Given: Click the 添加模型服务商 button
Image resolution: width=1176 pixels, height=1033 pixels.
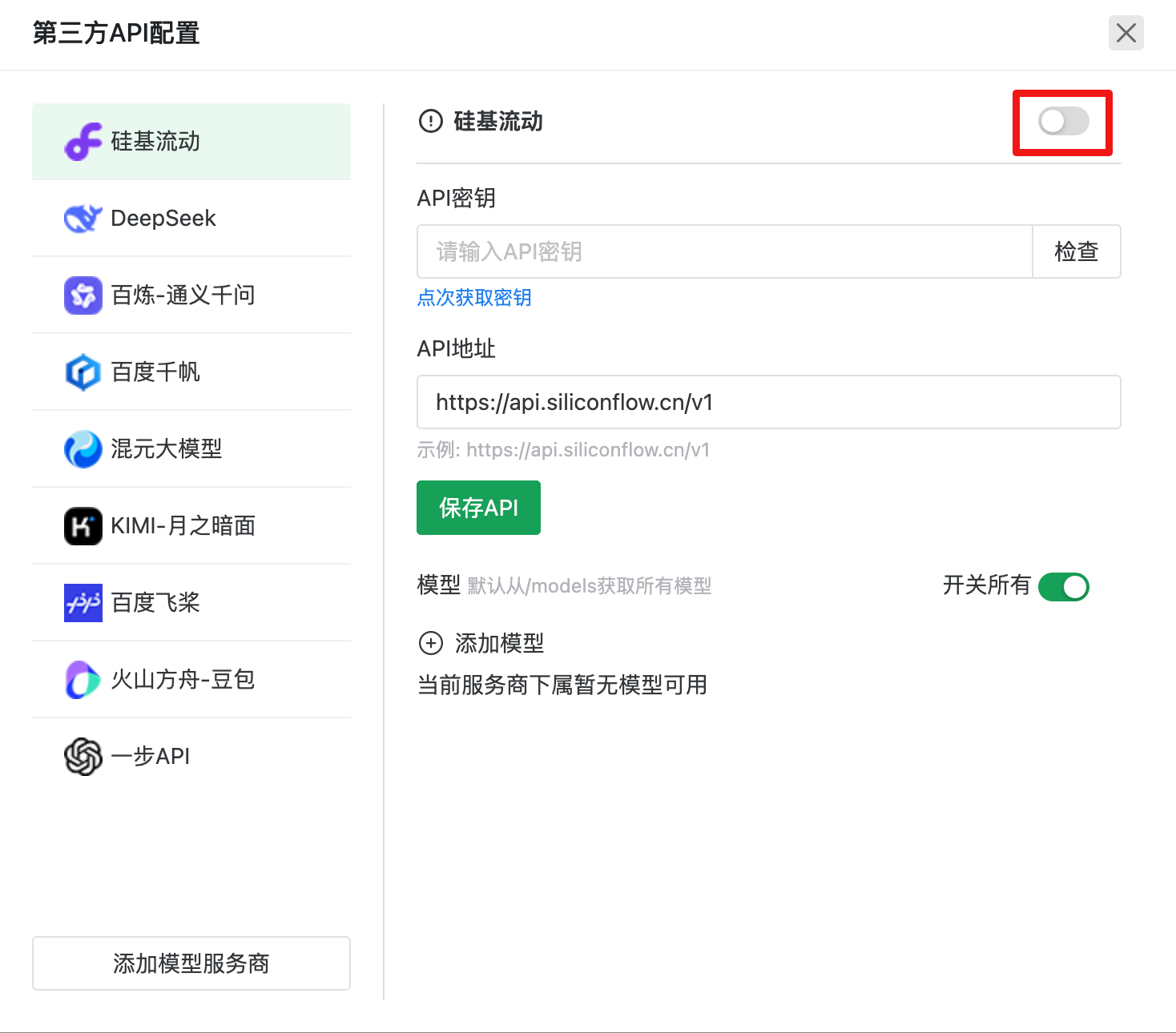Looking at the screenshot, I should tap(191, 963).
